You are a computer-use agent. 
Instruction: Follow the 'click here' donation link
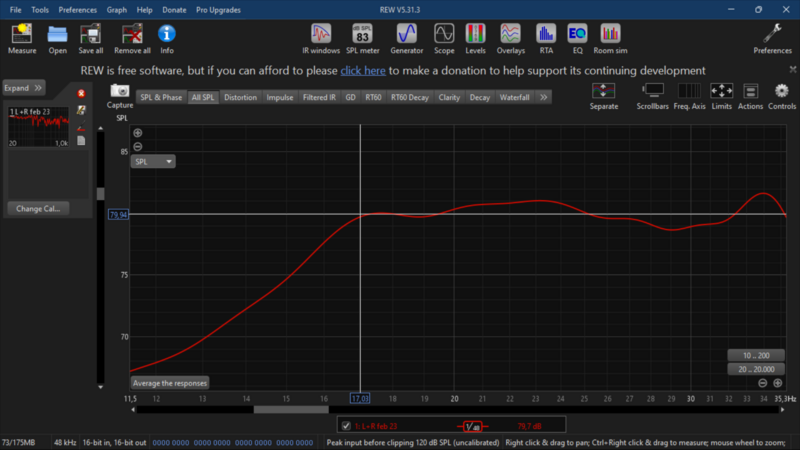362,71
